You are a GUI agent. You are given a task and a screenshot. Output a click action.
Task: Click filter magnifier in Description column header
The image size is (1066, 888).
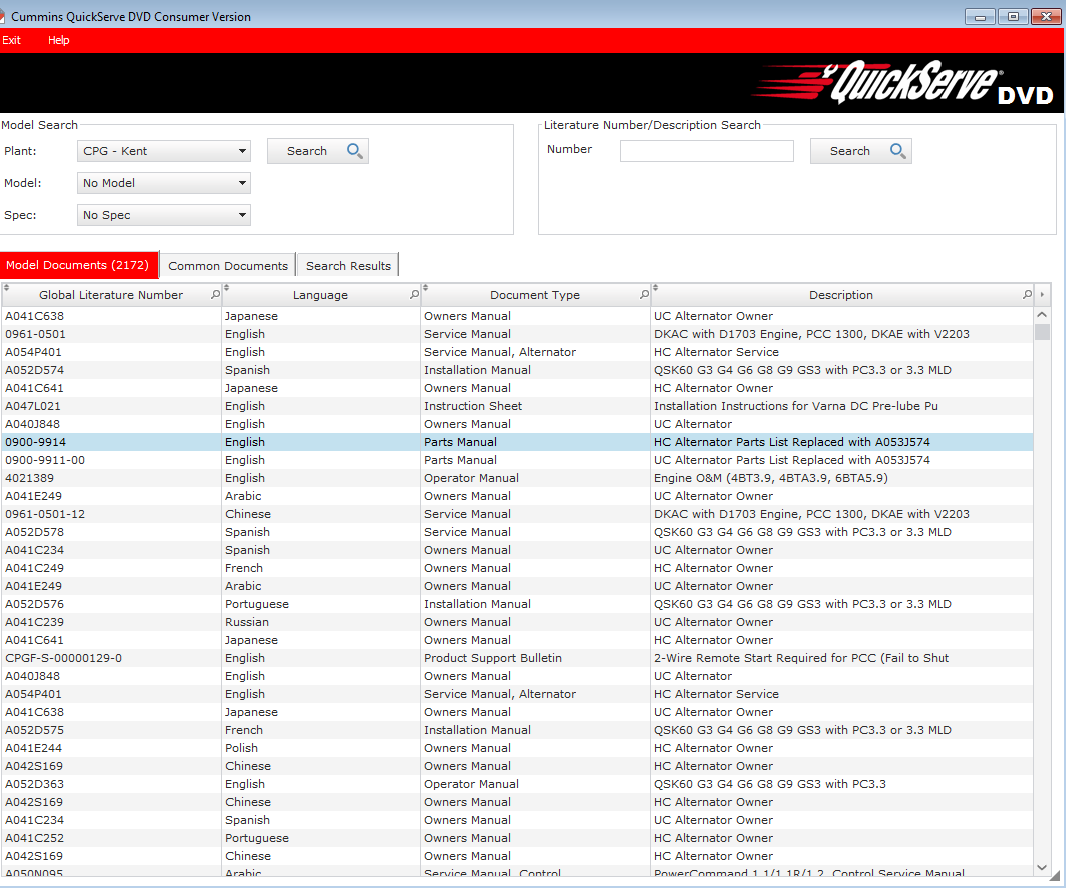1027,295
